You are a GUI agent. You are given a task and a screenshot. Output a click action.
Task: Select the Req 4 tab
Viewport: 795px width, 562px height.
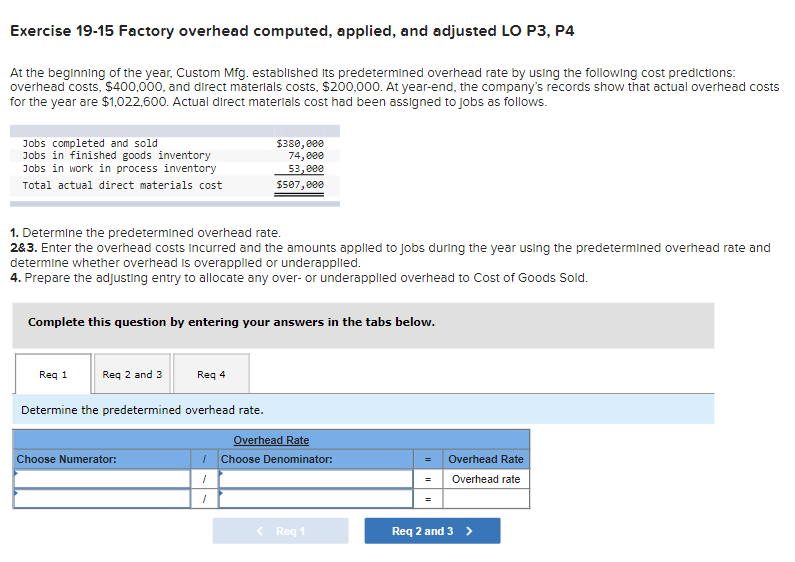click(x=211, y=374)
